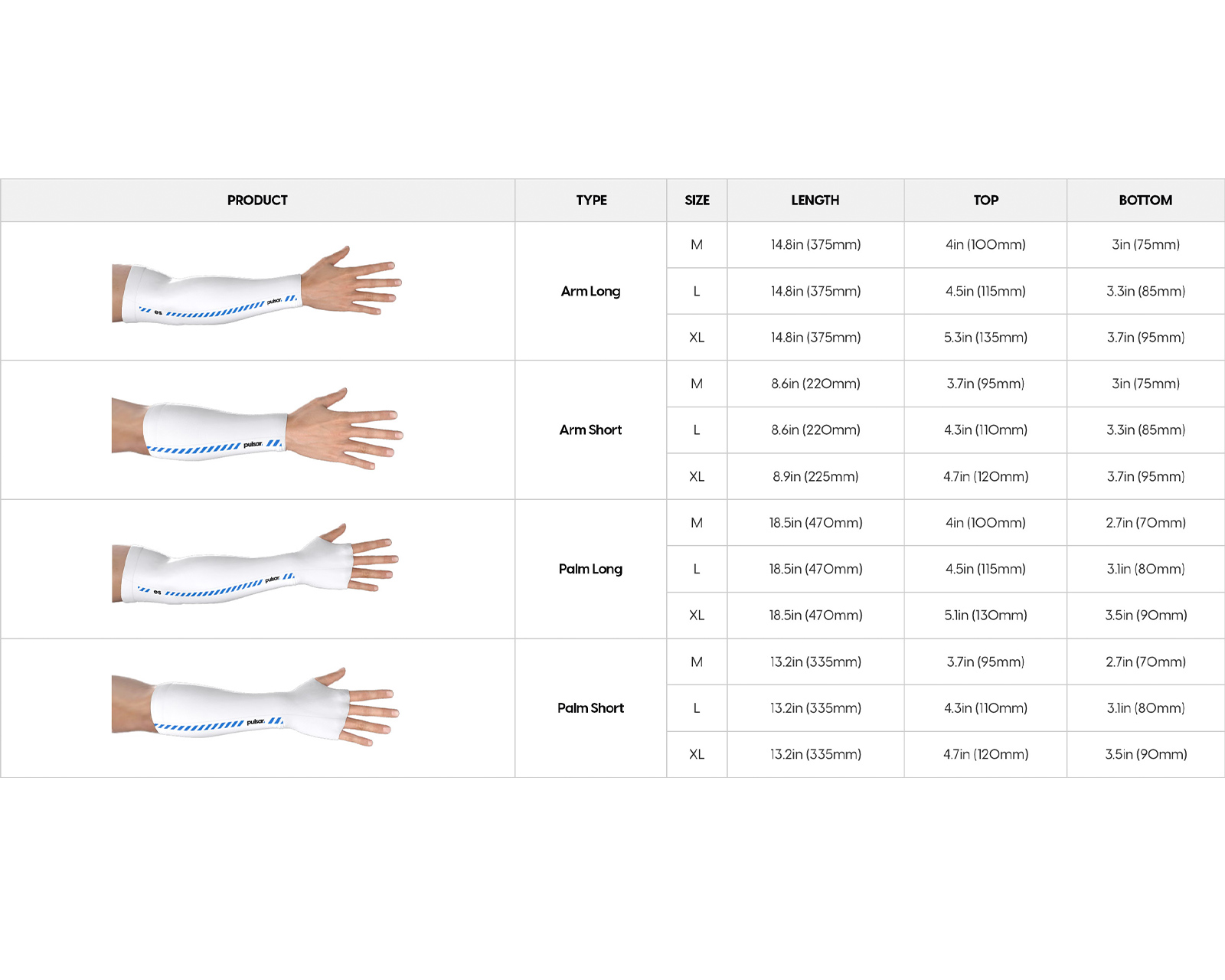
Task: Select the XL size cell for Palm Short
Action: [x=697, y=754]
